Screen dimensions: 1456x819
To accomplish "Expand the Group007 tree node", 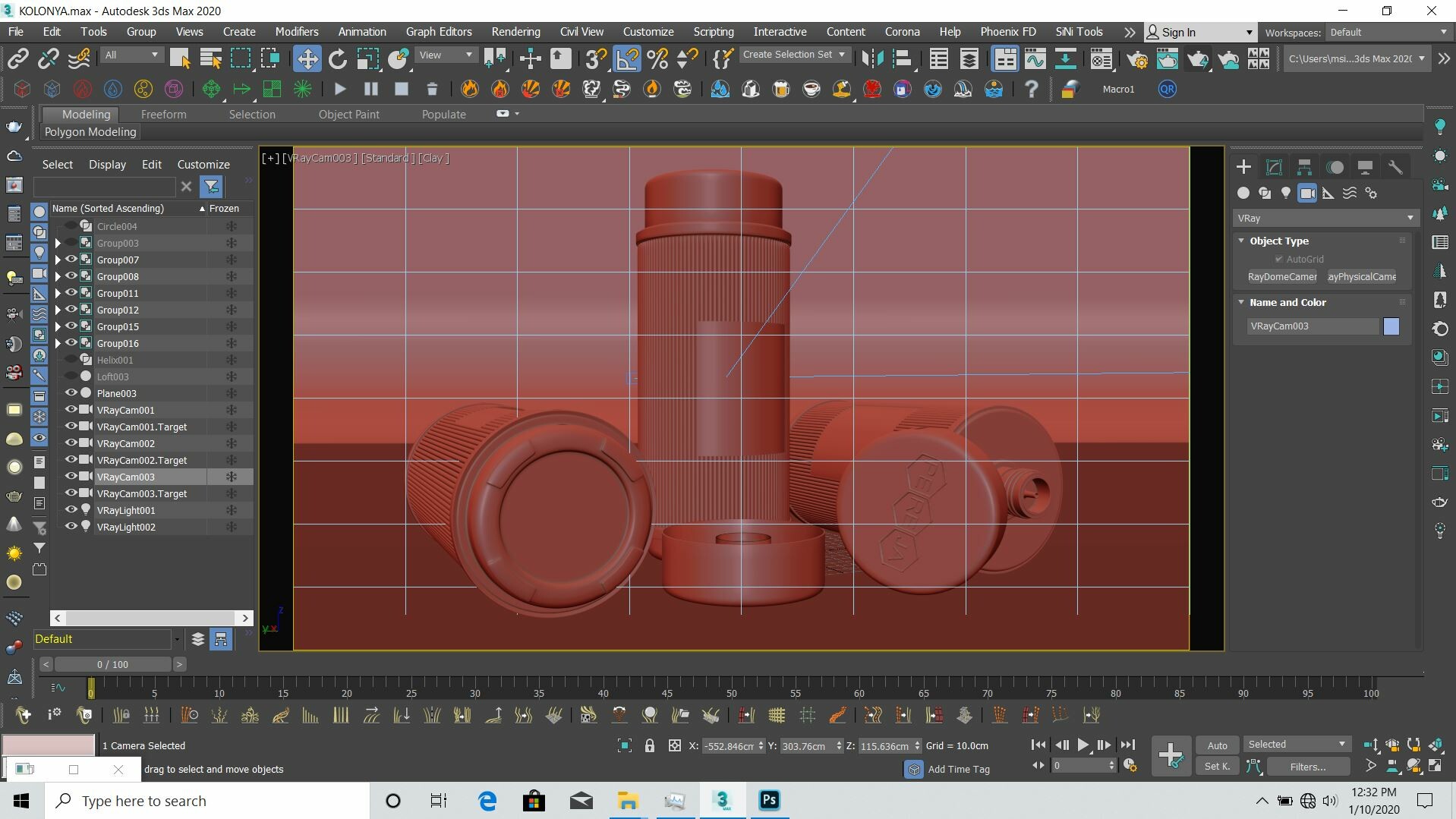I will 58,260.
